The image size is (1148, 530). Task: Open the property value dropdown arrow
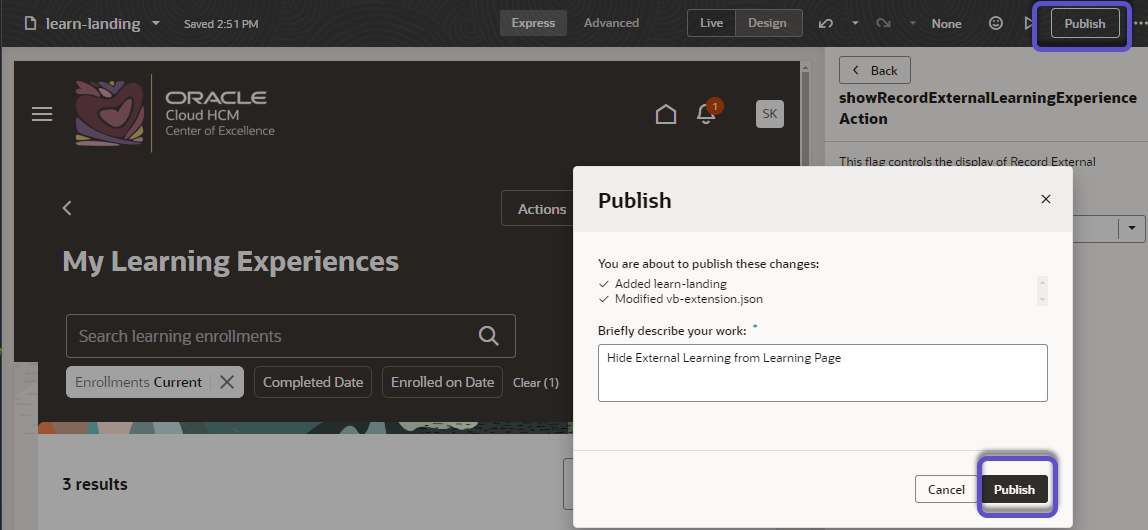coord(1132,228)
